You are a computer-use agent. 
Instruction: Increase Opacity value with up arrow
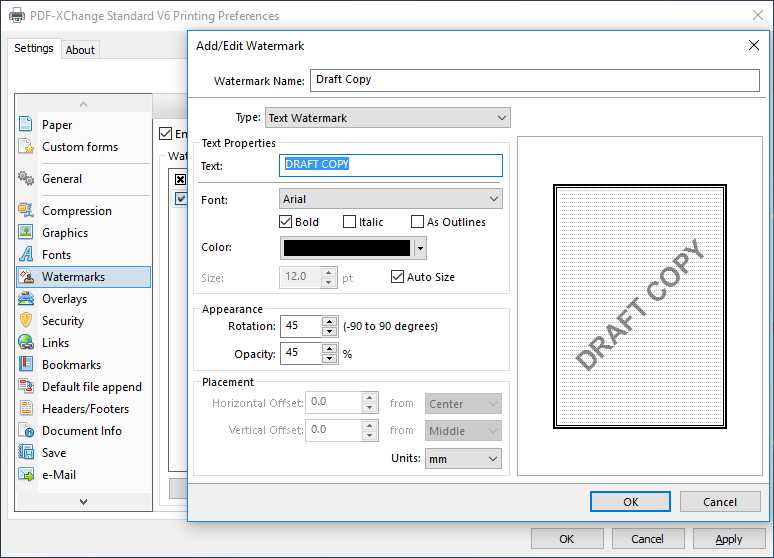[329, 349]
